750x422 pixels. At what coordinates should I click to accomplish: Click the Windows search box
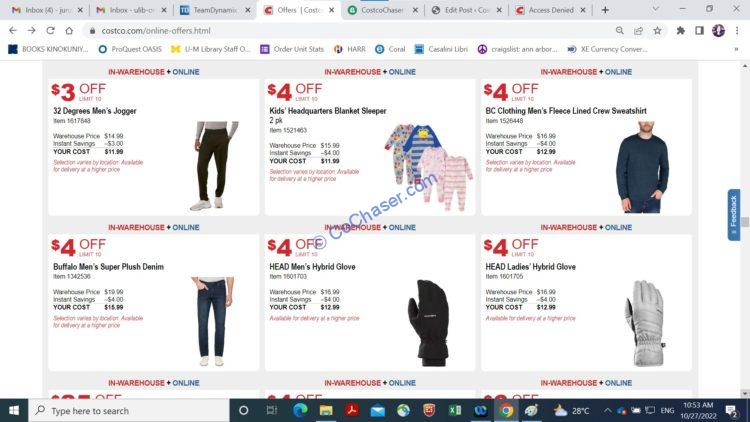coord(129,411)
